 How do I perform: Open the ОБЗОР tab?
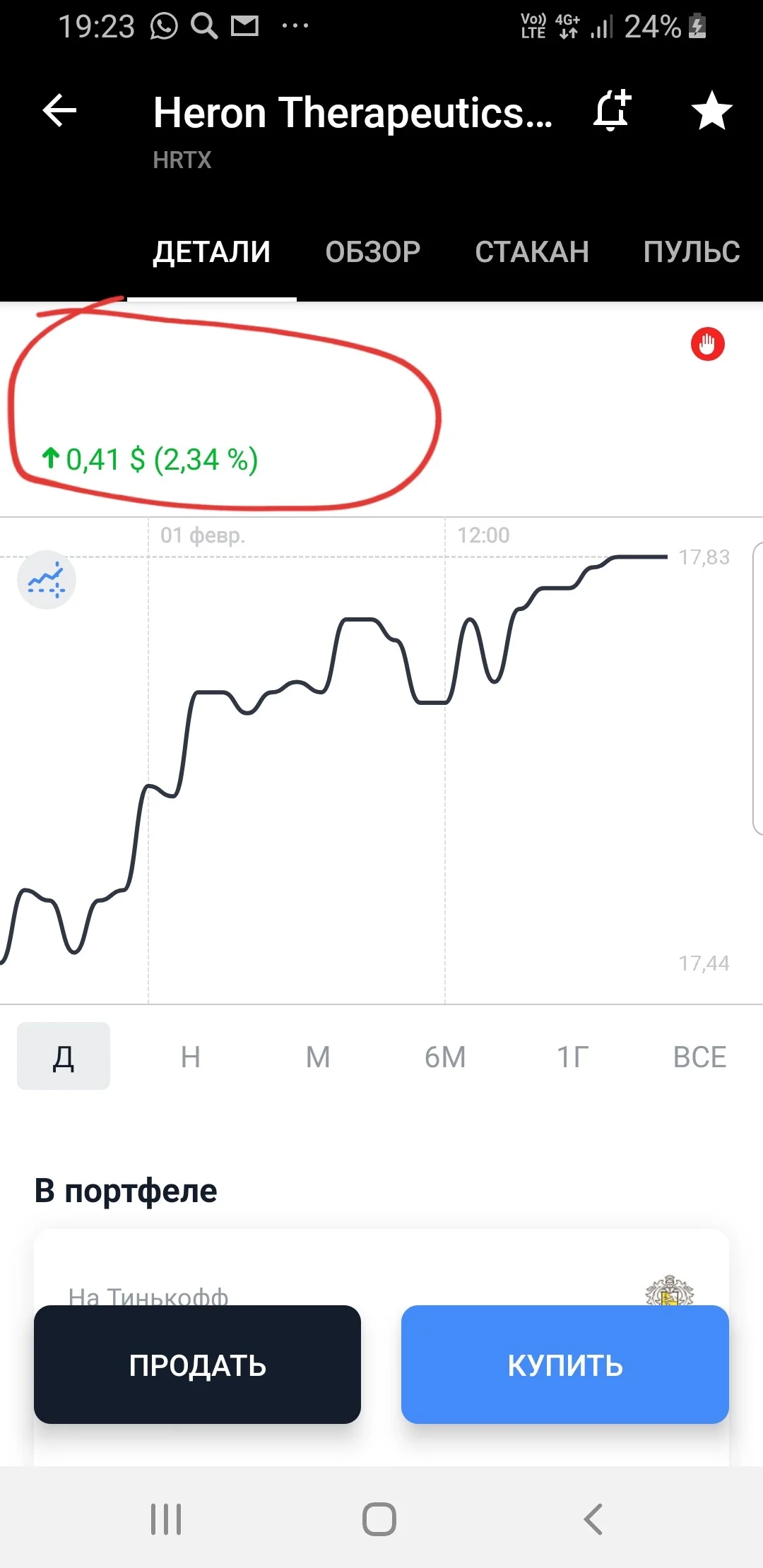(x=372, y=252)
